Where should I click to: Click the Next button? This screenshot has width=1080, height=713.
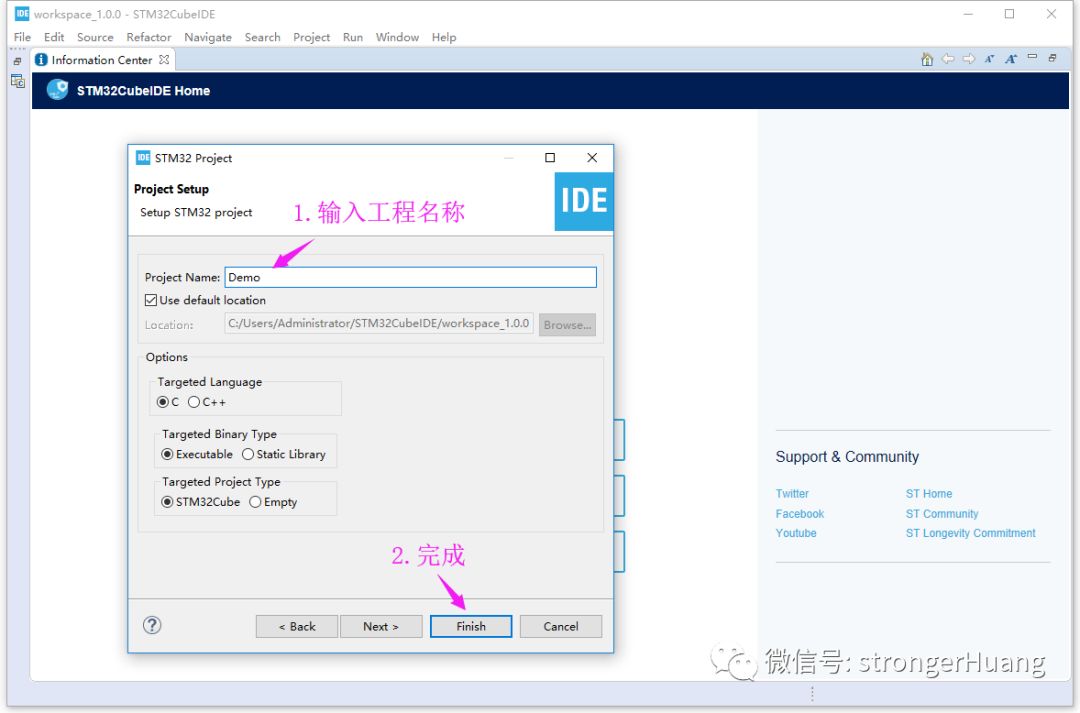pyautogui.click(x=381, y=626)
